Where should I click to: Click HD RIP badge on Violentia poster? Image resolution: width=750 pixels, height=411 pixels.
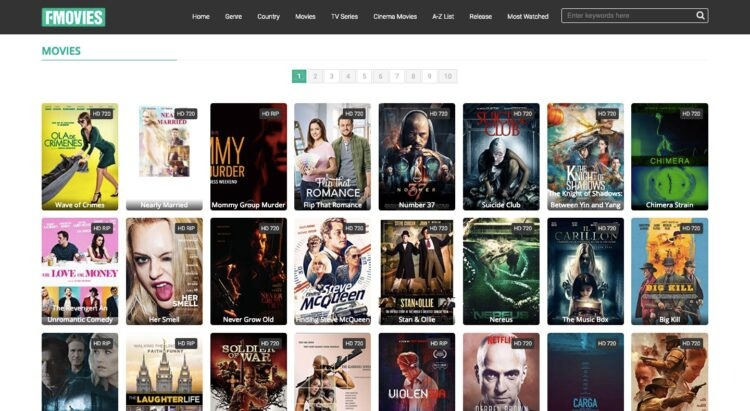point(439,343)
